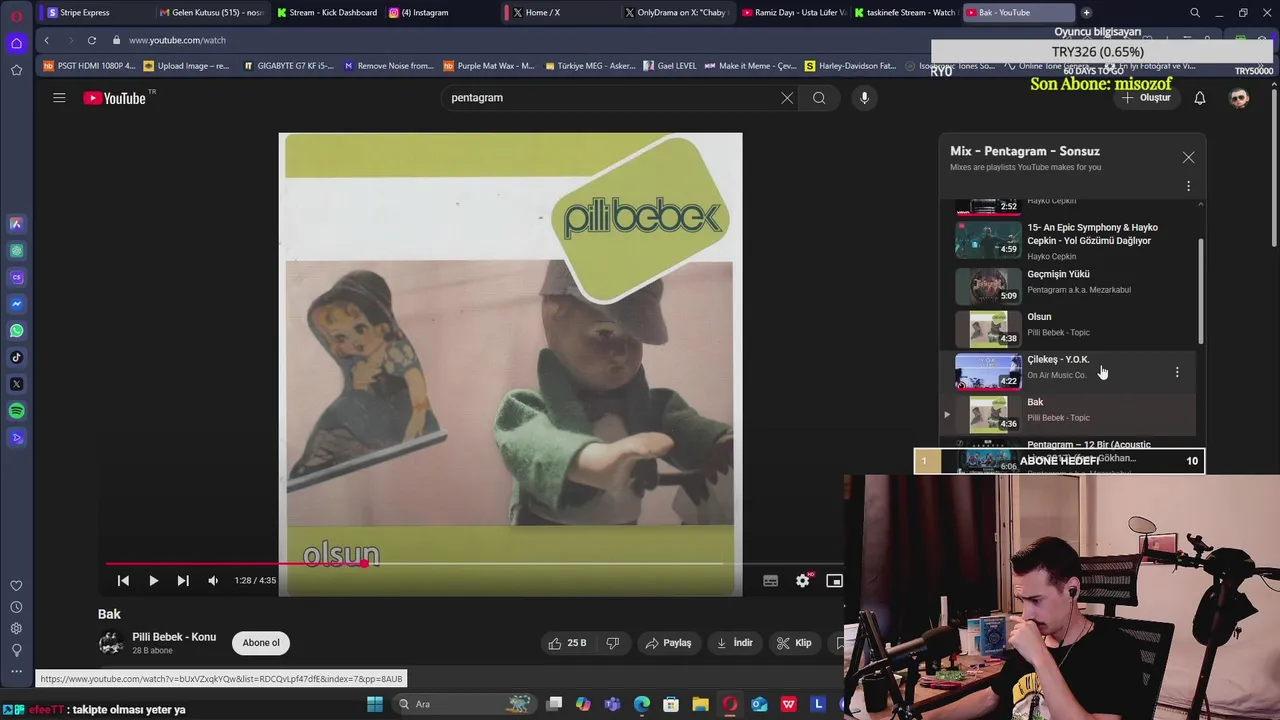
Task: Dislike the video
Action: tap(613, 643)
